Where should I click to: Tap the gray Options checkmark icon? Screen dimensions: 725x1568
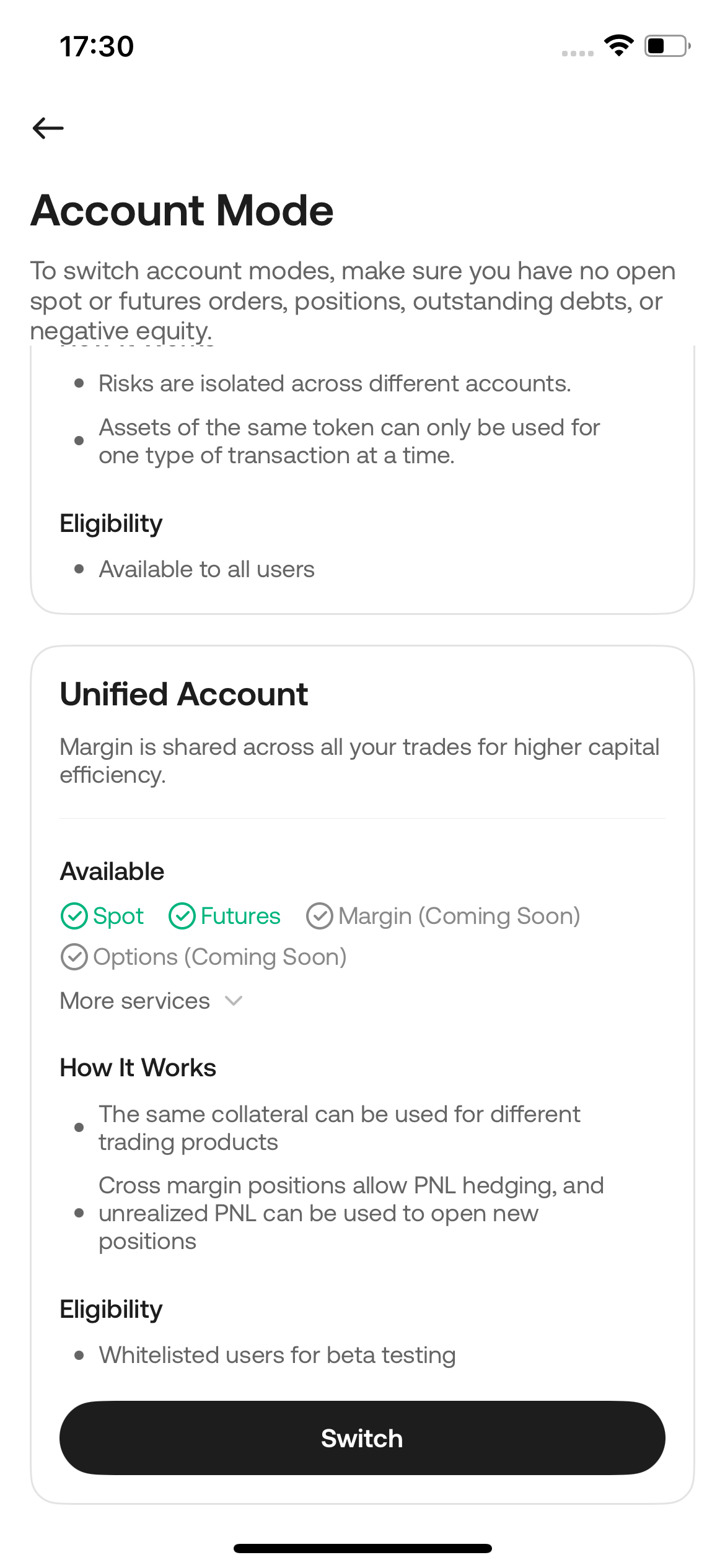pyautogui.click(x=74, y=957)
